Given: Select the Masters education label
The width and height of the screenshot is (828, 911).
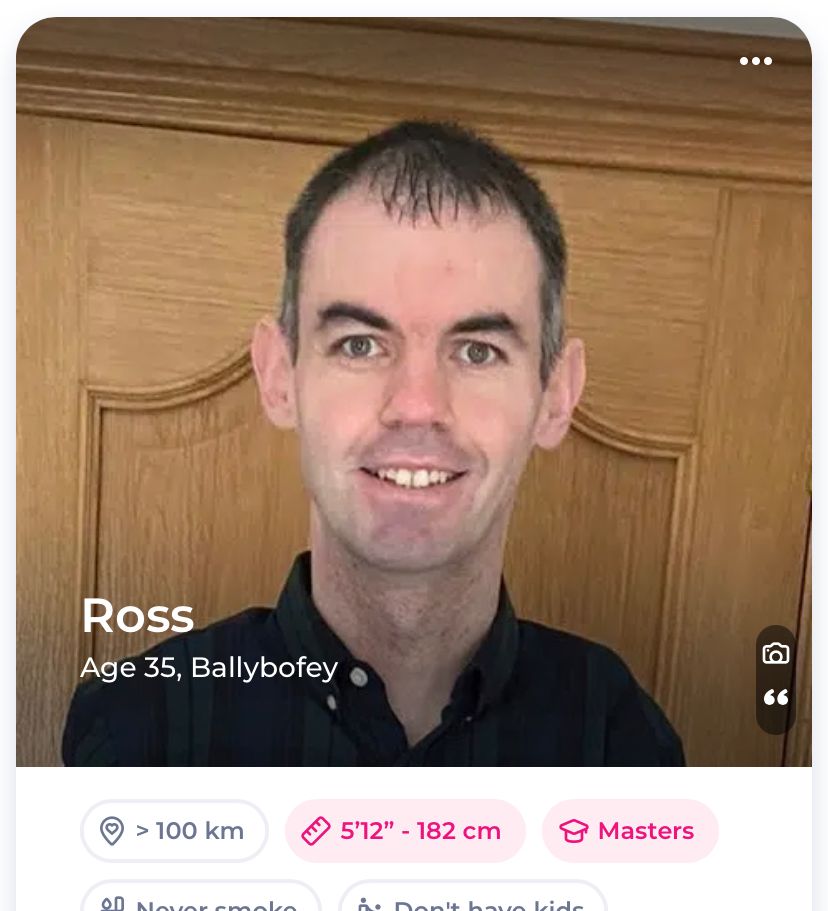Looking at the screenshot, I should pos(646,831).
